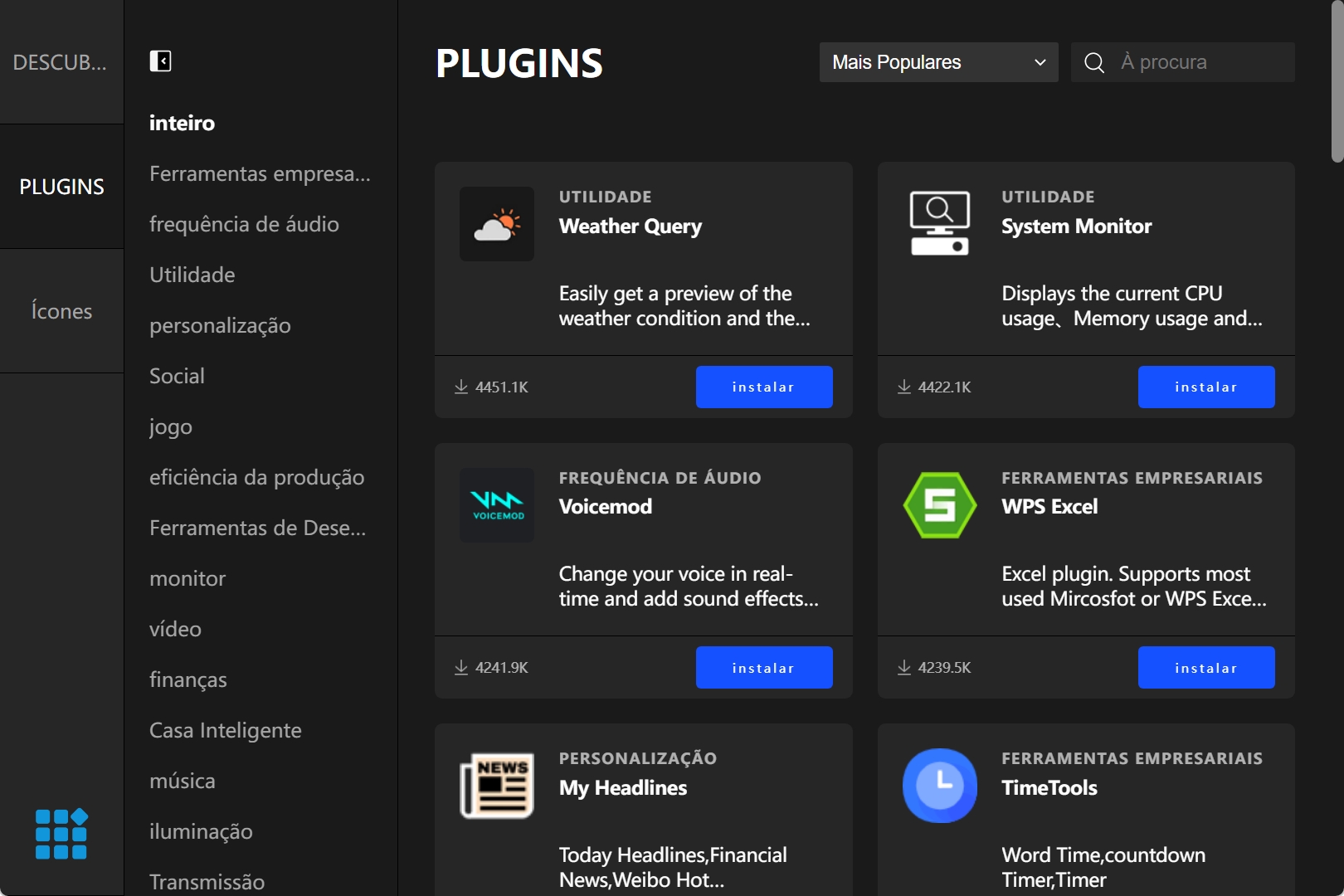Open the Mais Populares sort dropdown

click(938, 62)
